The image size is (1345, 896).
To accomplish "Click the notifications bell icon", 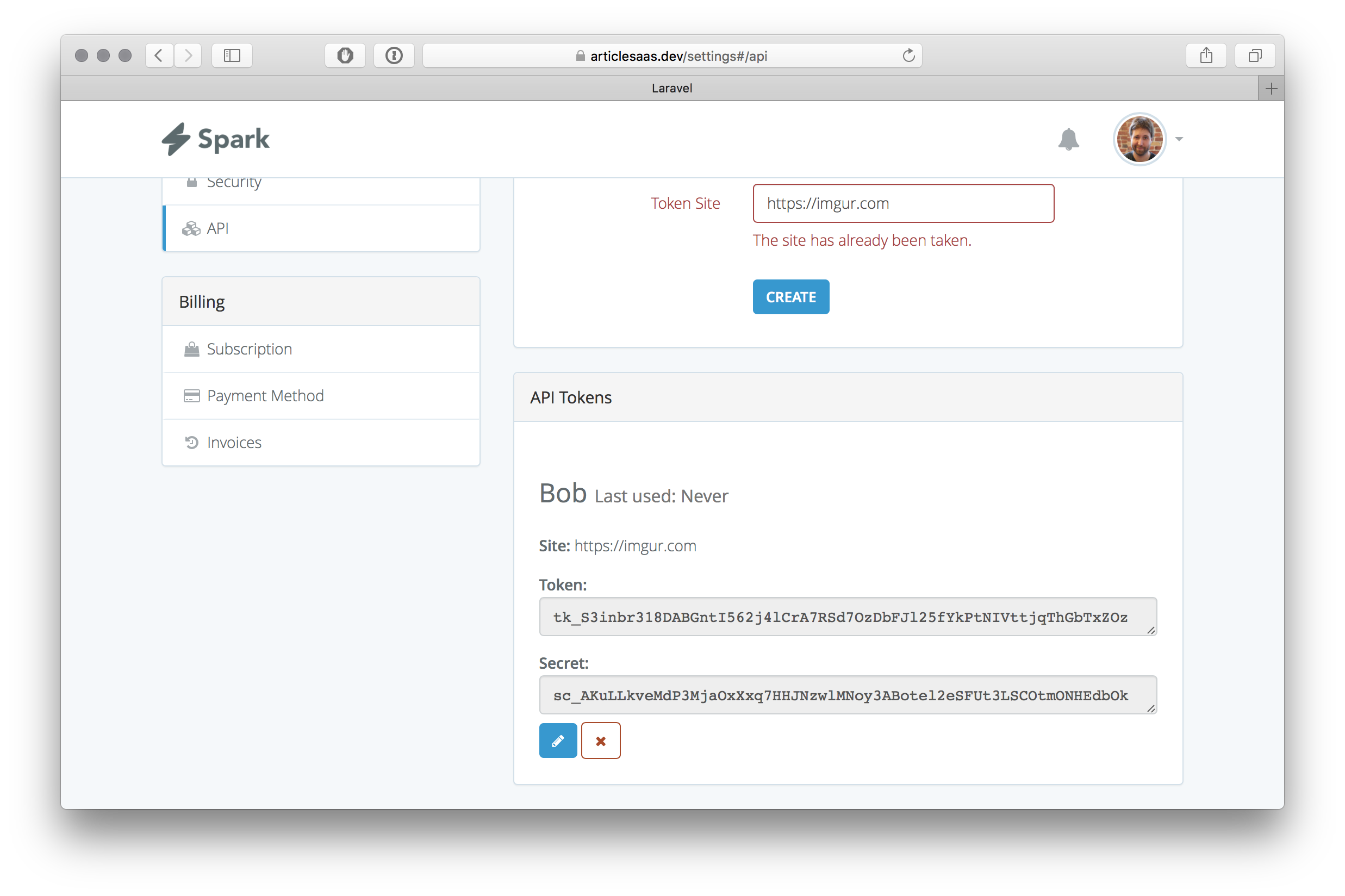I will pyautogui.click(x=1068, y=139).
